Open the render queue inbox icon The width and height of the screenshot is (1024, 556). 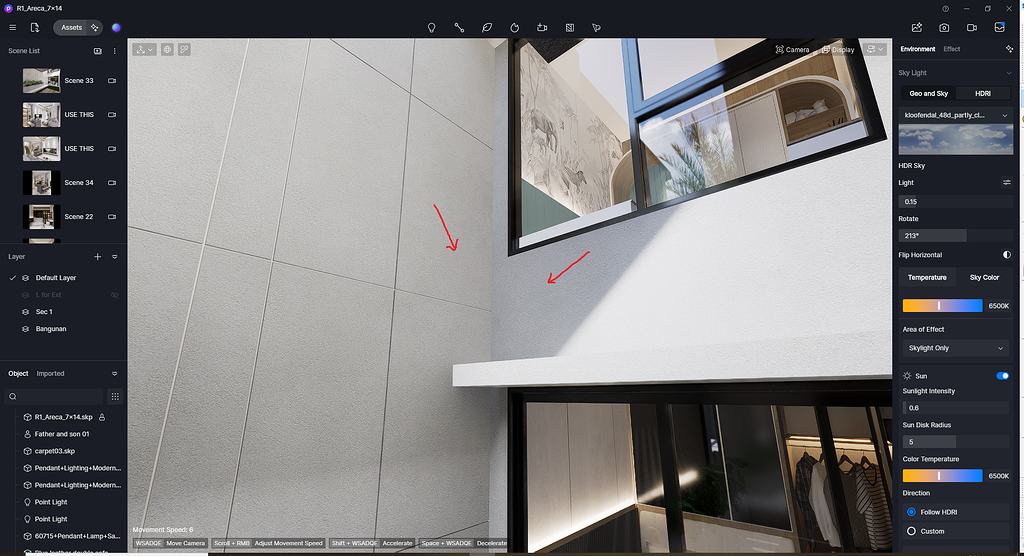tap(999, 27)
